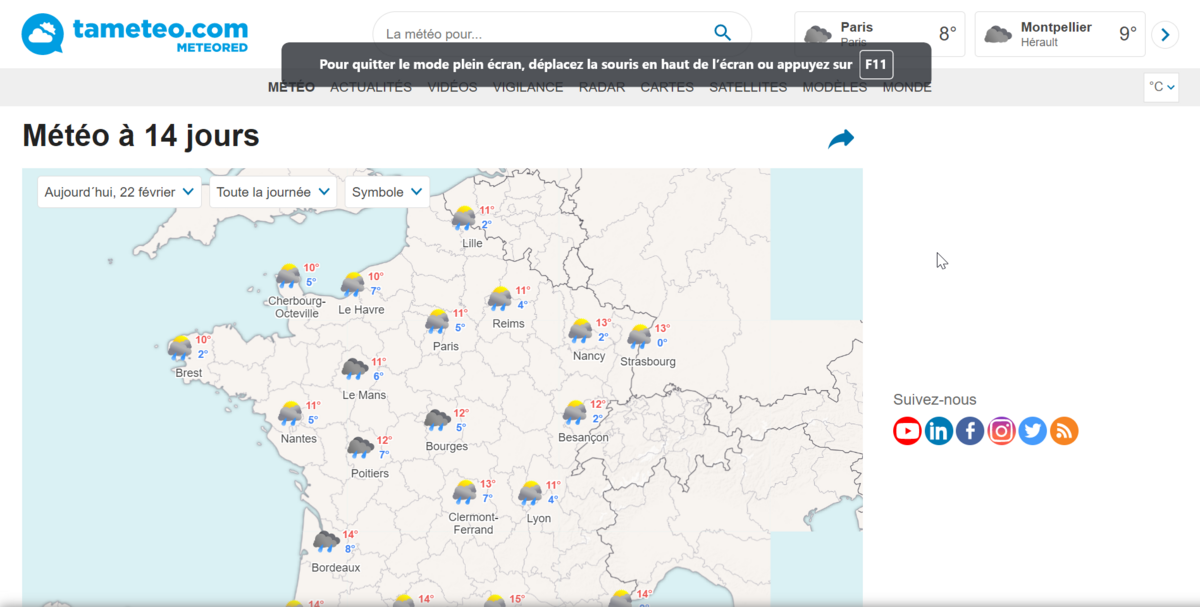Open the ACTUALITÉS menu item
The image size is (1200, 607).
point(371,87)
